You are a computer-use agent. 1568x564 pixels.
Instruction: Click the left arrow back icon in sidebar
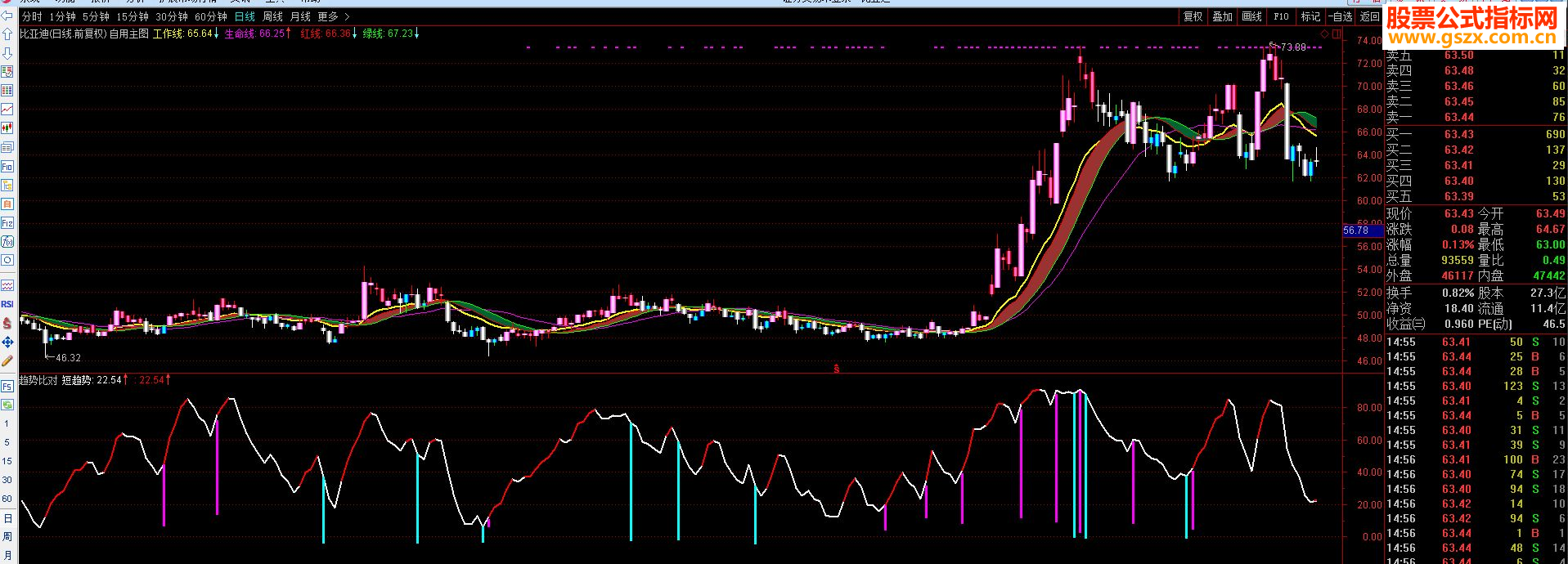(7, 16)
